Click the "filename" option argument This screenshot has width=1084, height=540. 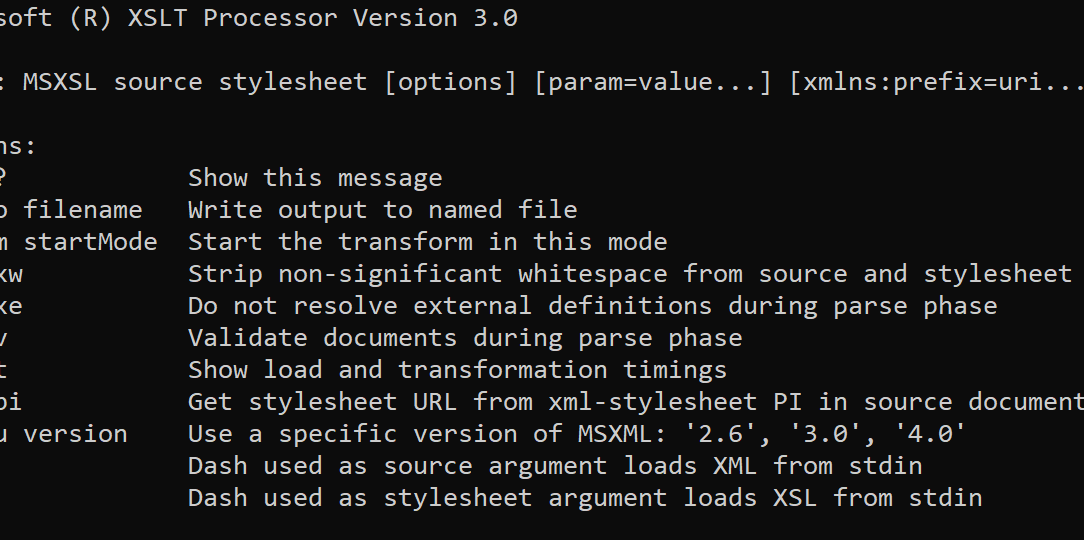point(83,210)
